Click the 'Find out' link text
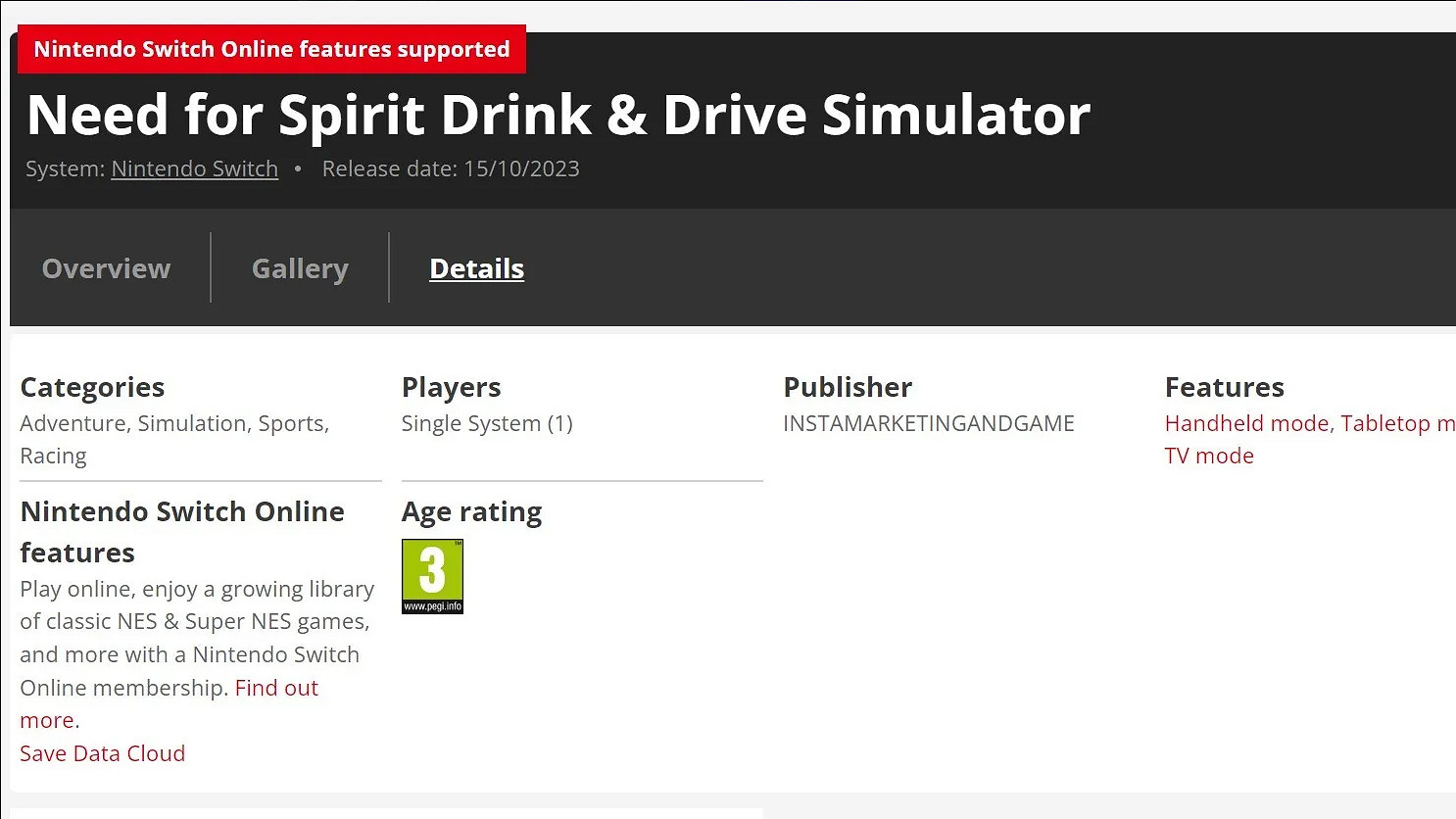This screenshot has width=1456, height=819. coord(276,688)
